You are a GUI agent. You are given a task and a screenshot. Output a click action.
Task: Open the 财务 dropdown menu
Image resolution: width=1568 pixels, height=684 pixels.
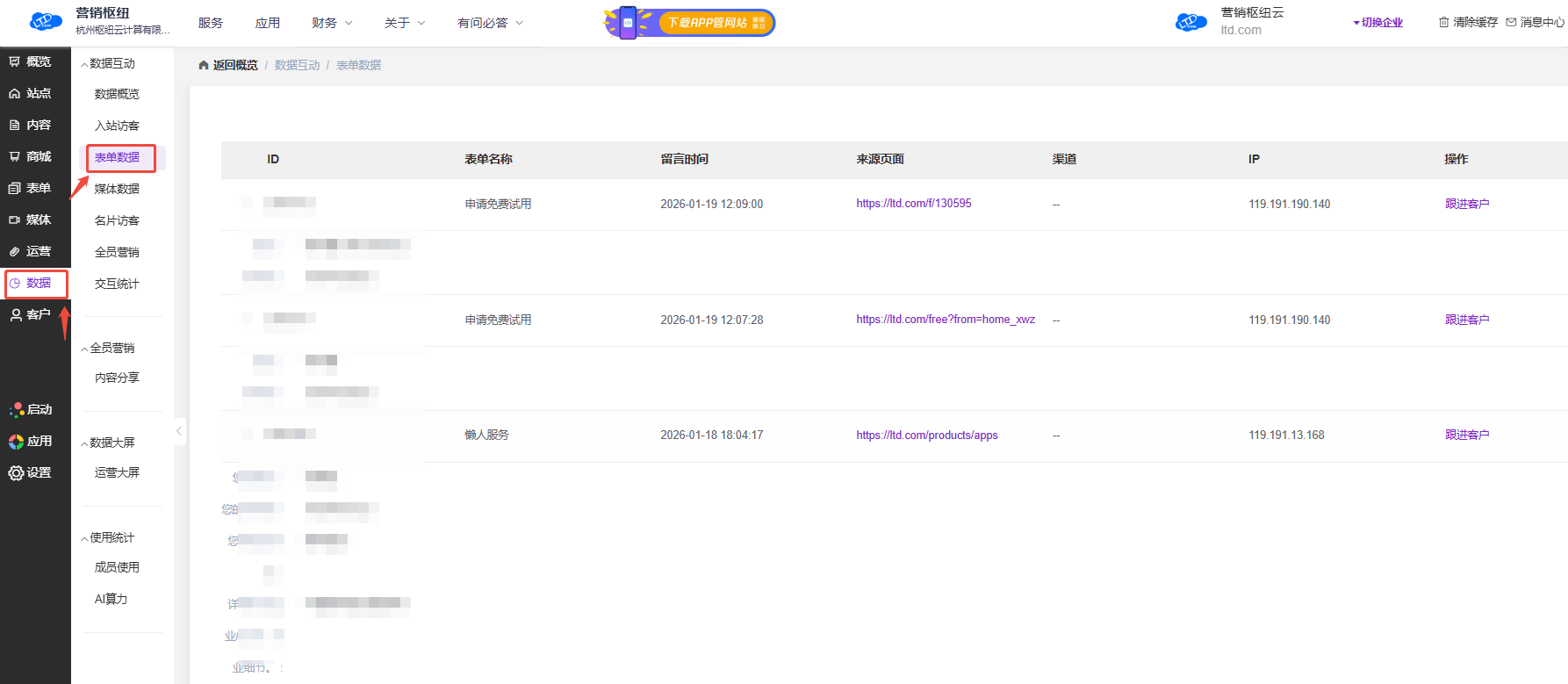[332, 23]
